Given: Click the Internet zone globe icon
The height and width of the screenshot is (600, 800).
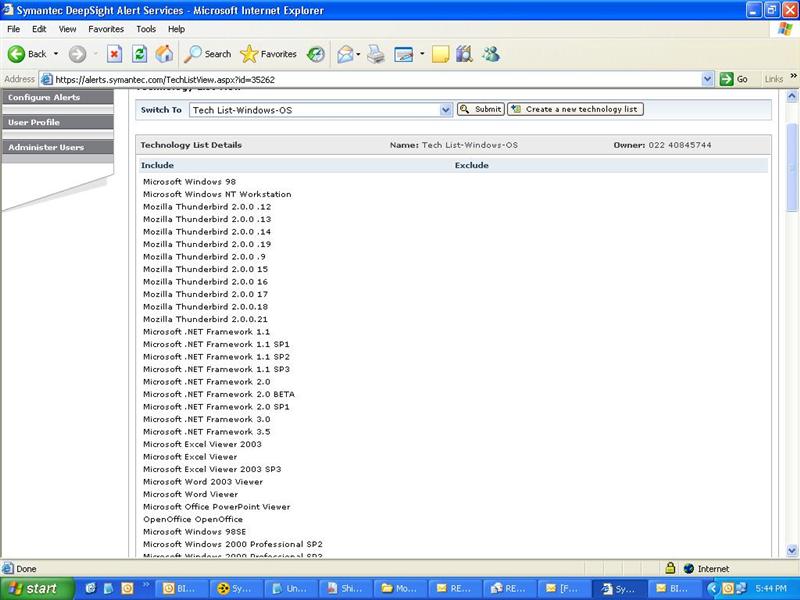Looking at the screenshot, I should [688, 568].
